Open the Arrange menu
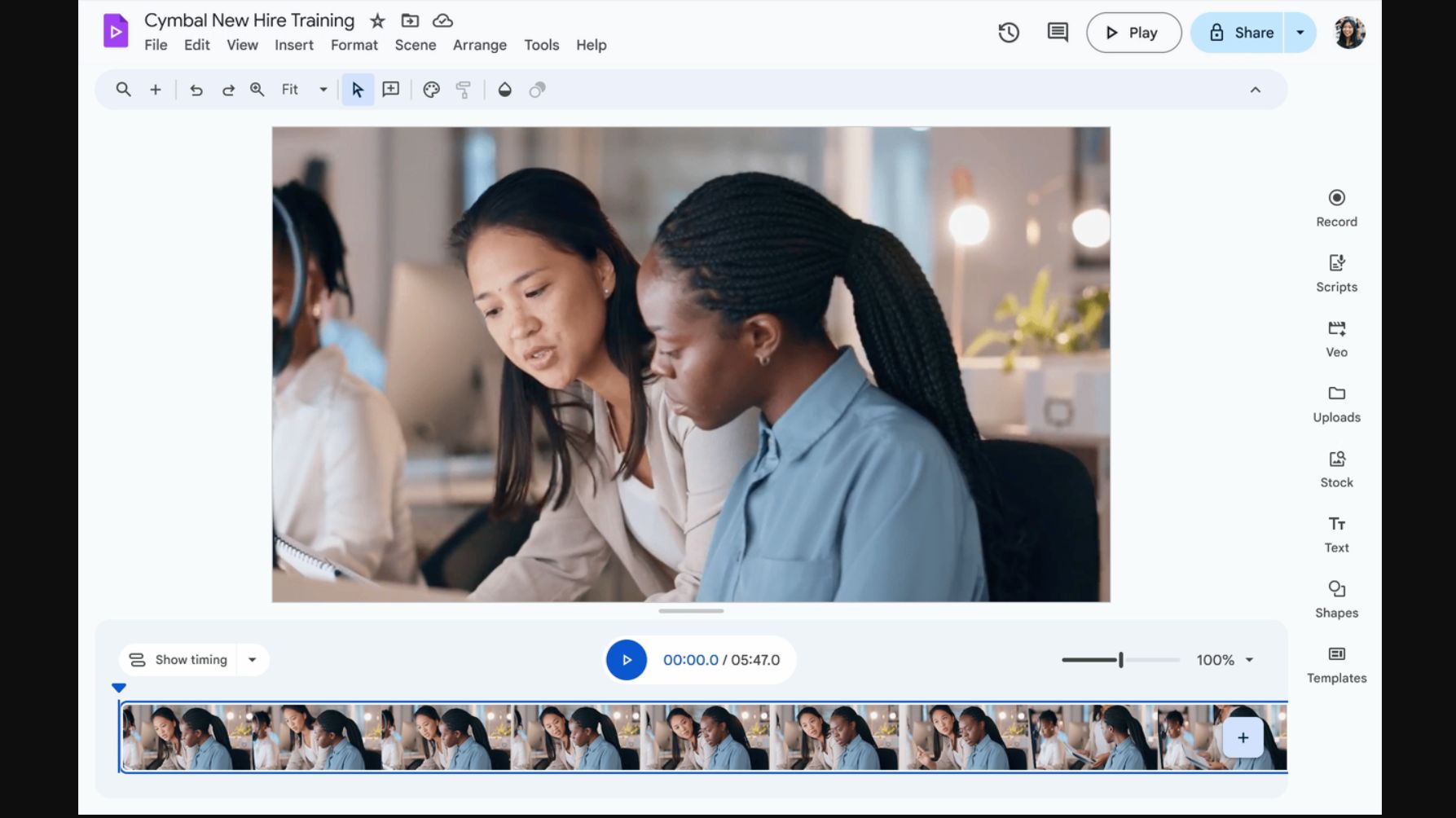This screenshot has width=1456, height=818. tap(479, 46)
